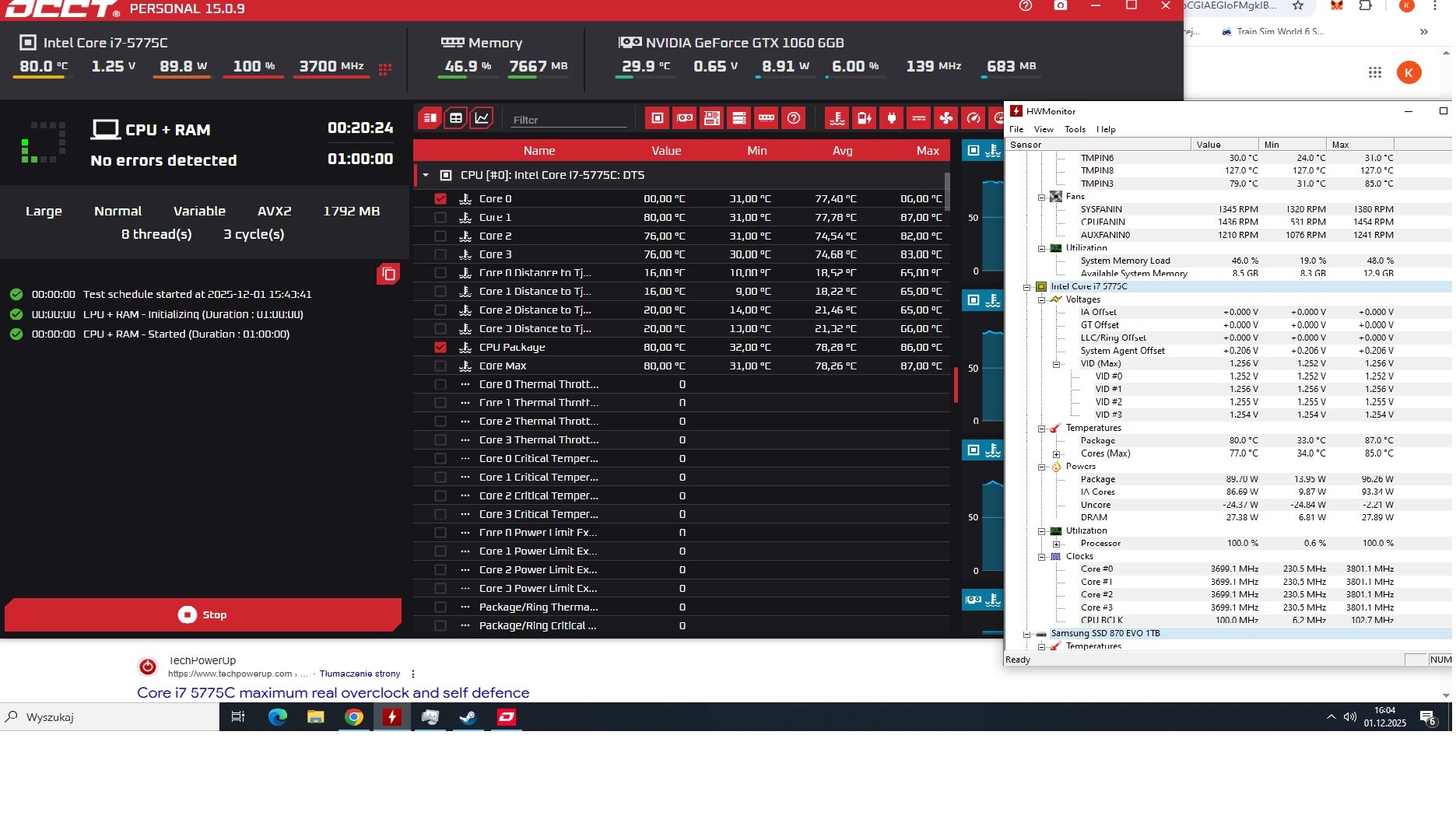This screenshot has height=840, width=1456.
Task: Toggle the GPU sensor filter icon
Action: click(x=685, y=118)
